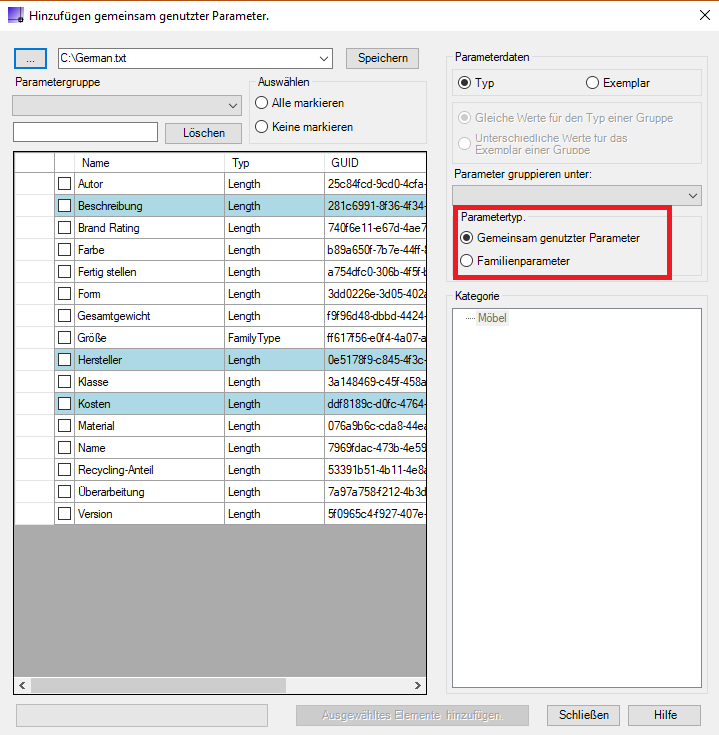This screenshot has width=719, height=735.
Task: Check the Beschreibung parameter checkbox
Action: tap(65, 206)
